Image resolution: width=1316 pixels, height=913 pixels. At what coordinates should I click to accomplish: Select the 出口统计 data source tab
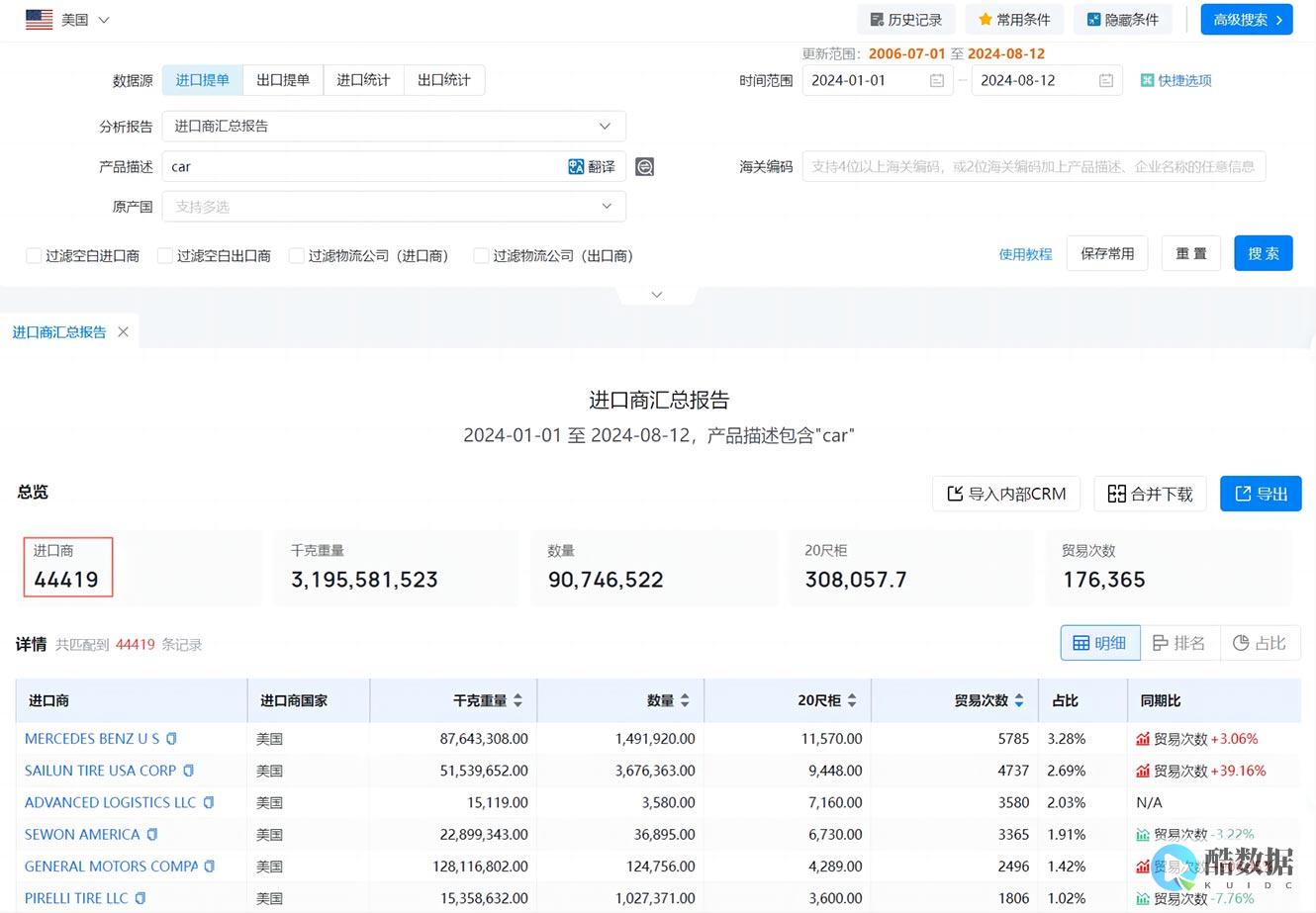(444, 80)
